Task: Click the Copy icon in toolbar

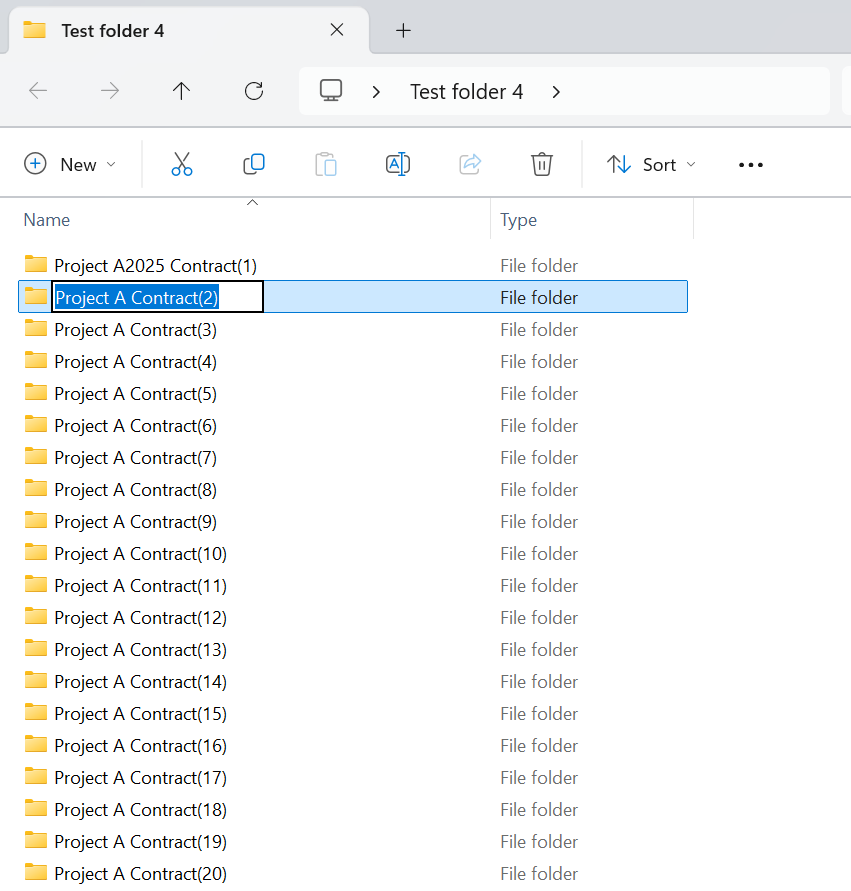Action: (254, 164)
